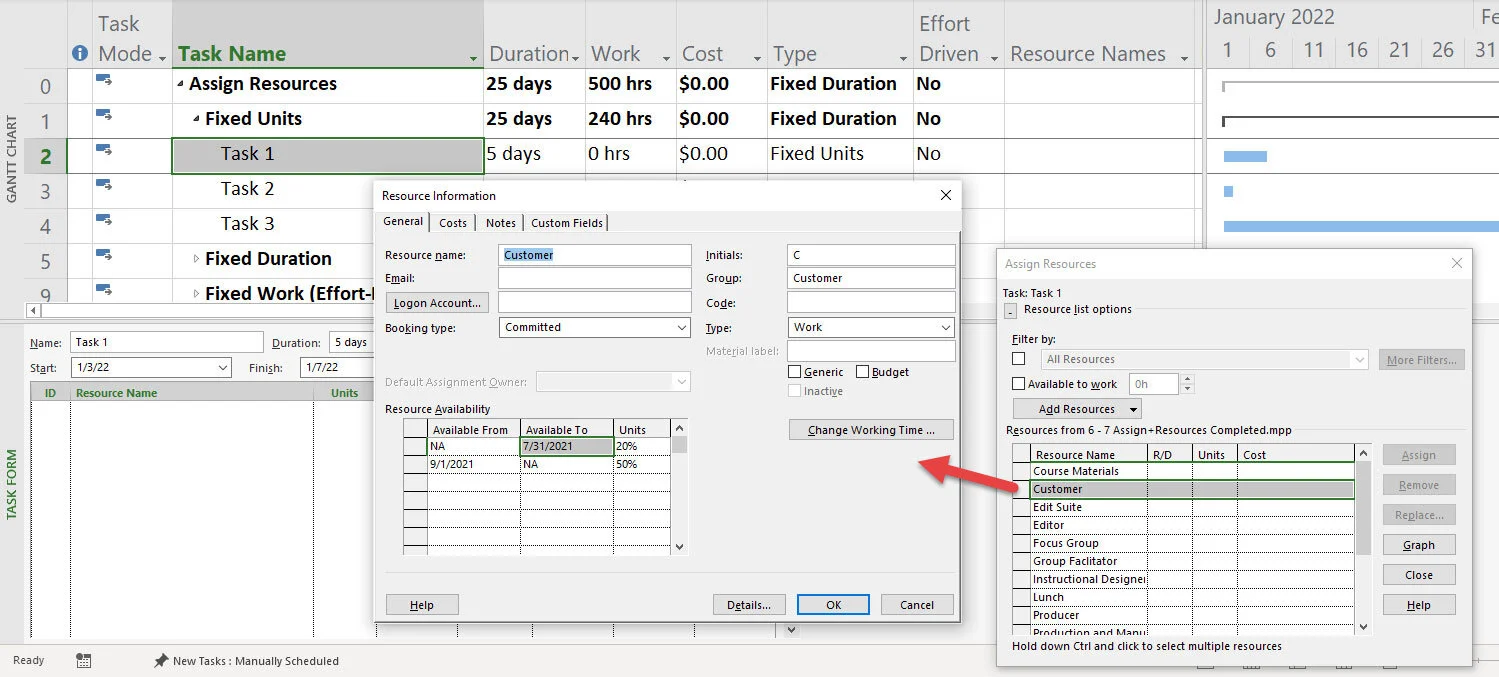This screenshot has height=677, width=1499.
Task: Toggle the Generic checkbox
Action: click(795, 372)
